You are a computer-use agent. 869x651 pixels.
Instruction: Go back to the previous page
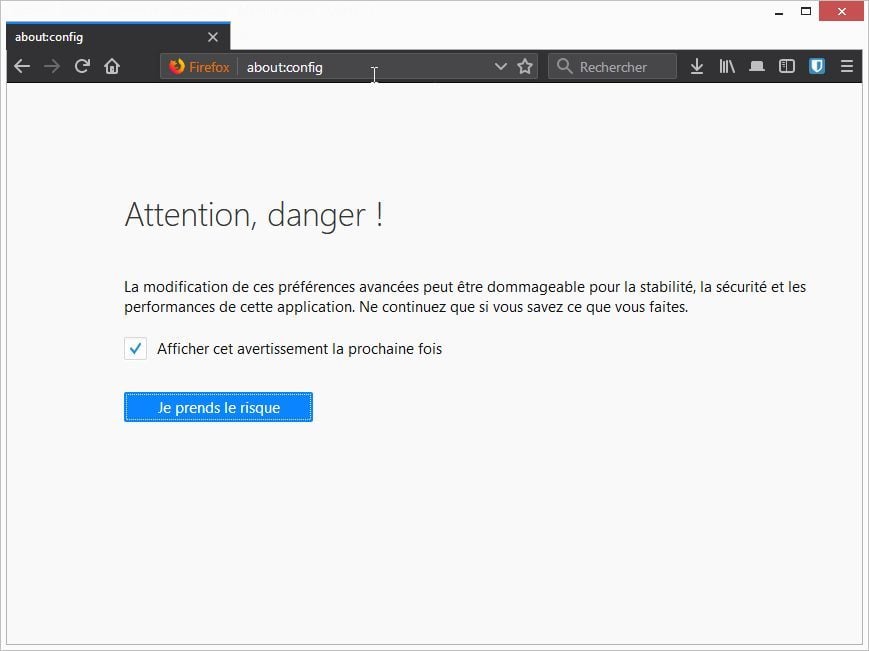point(22,66)
